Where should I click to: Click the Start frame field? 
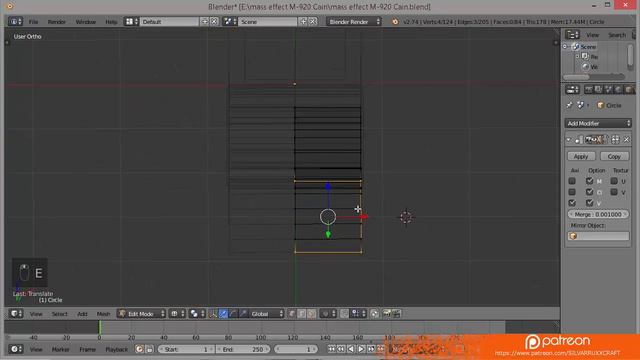point(187,349)
